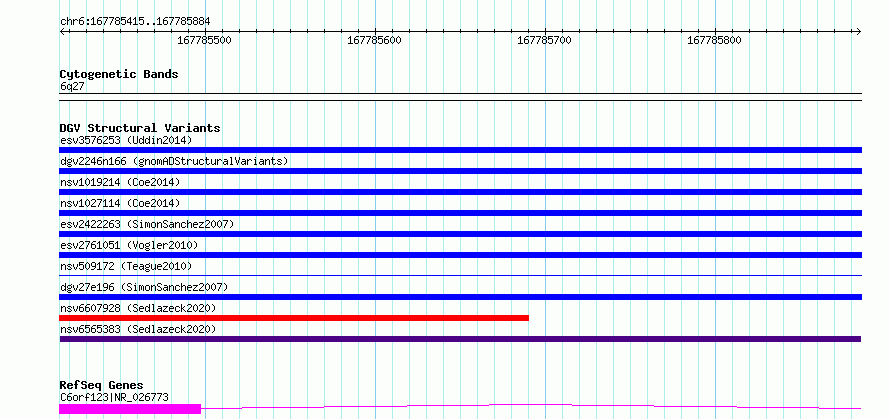Open the esv2422263 (SimonSanchez2007) label
Screen dimensions: 890x419
(x=147, y=224)
